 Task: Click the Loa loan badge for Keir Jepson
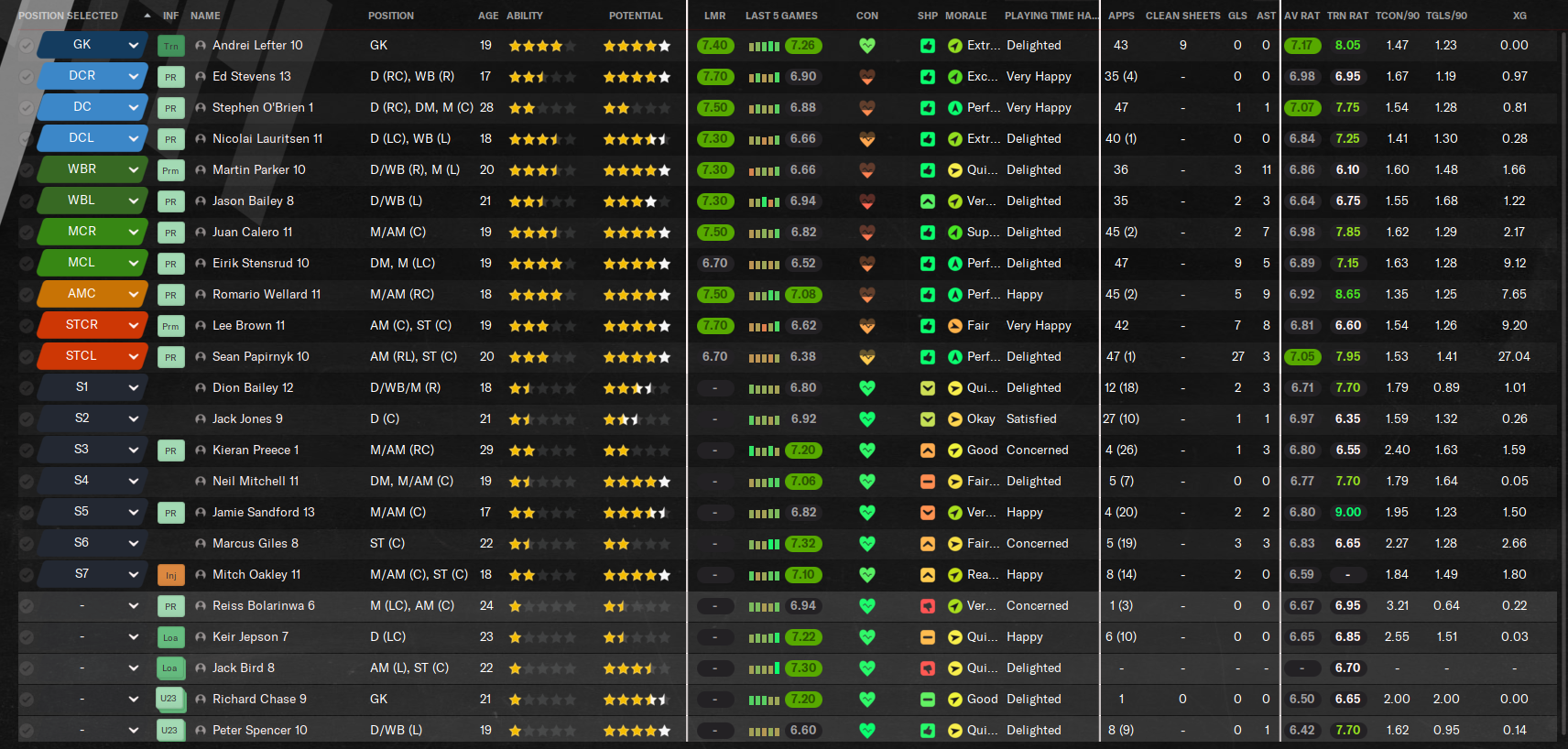pos(170,637)
